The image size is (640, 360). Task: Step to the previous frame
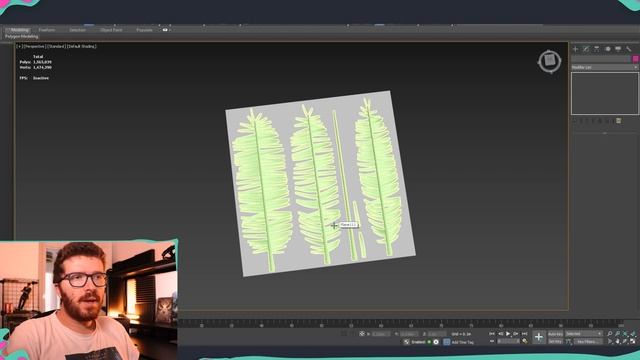(500, 334)
